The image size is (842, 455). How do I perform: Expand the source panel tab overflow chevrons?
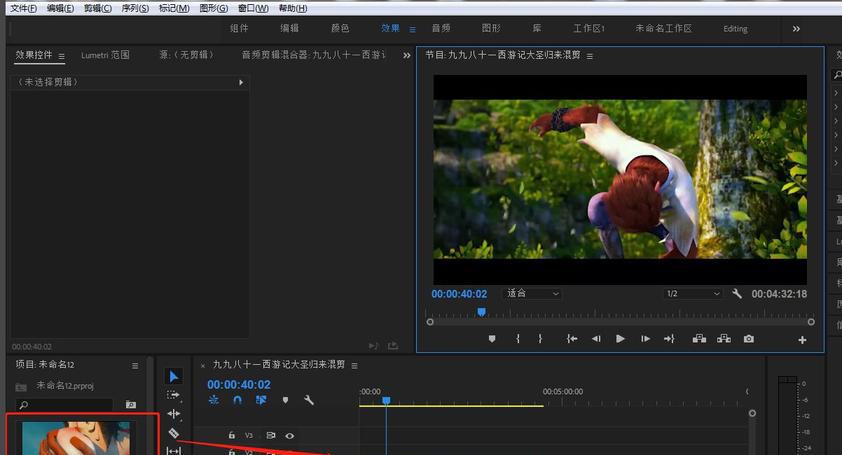pyautogui.click(x=407, y=55)
